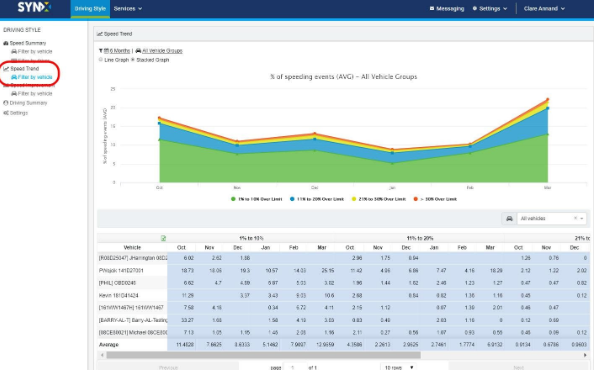Screen dimensions: 595x374
Task: Select Speed Trend in the sidebar
Action: (x=21, y=68)
